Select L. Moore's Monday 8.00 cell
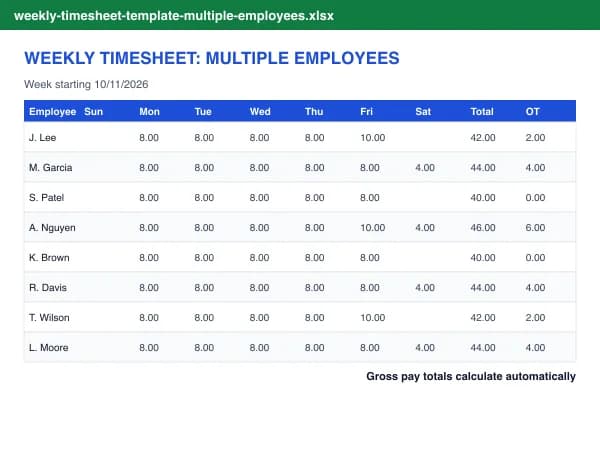Viewport: 600px width, 450px height. (x=149, y=347)
